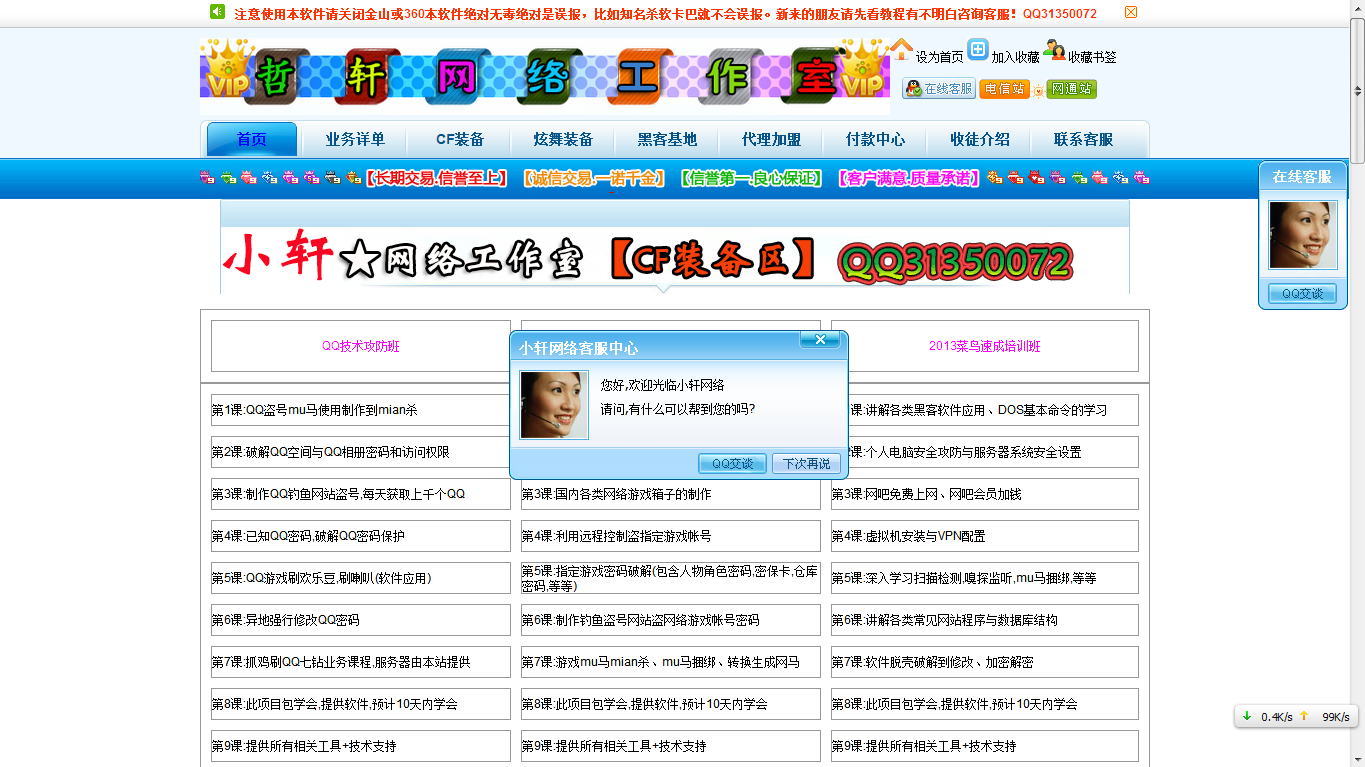This screenshot has height=767, width=1365.
Task: Click QQ交谈 in the popup dialog
Action: pos(732,463)
